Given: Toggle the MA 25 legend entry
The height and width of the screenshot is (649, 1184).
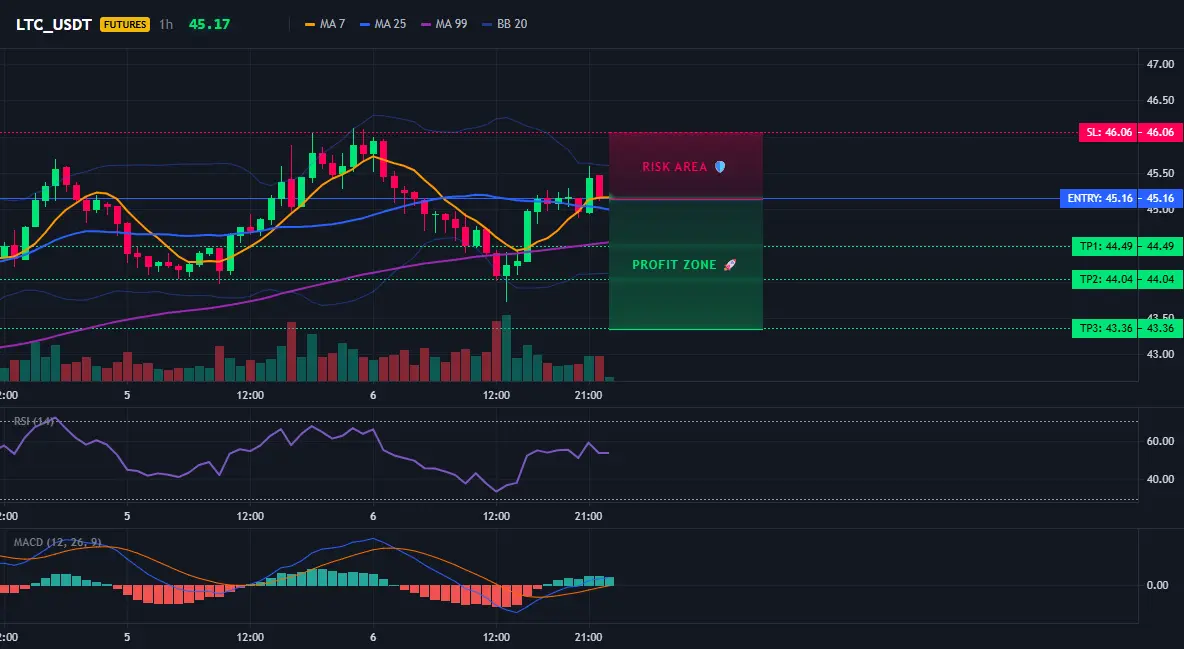Looking at the screenshot, I should [383, 24].
